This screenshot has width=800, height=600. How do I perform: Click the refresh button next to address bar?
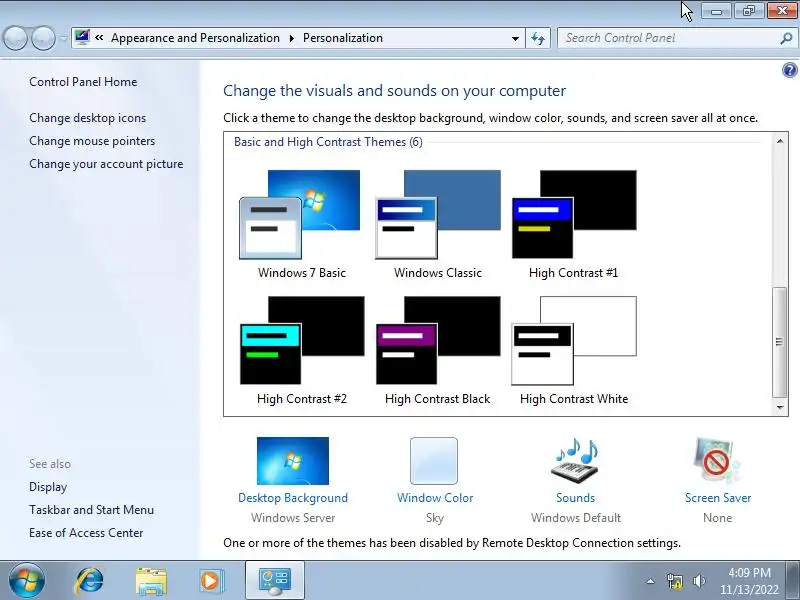click(x=538, y=38)
